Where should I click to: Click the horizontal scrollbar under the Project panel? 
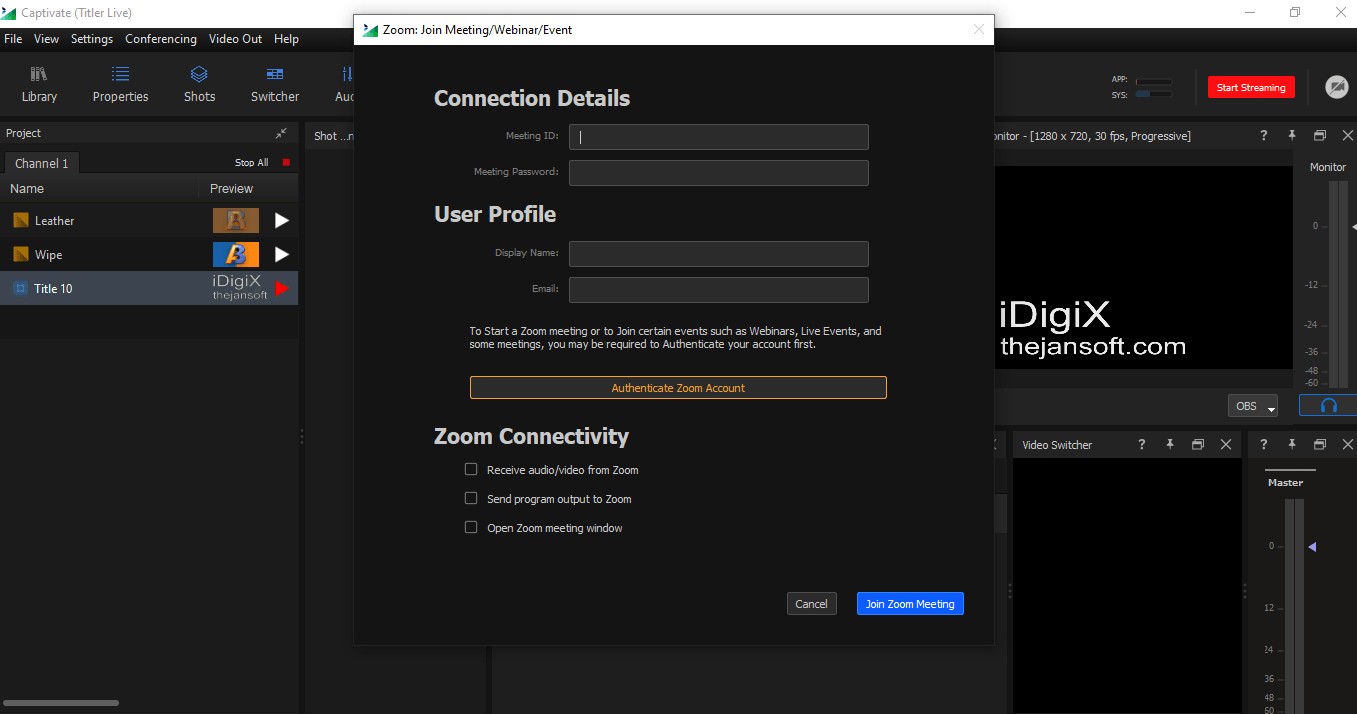coord(61,703)
